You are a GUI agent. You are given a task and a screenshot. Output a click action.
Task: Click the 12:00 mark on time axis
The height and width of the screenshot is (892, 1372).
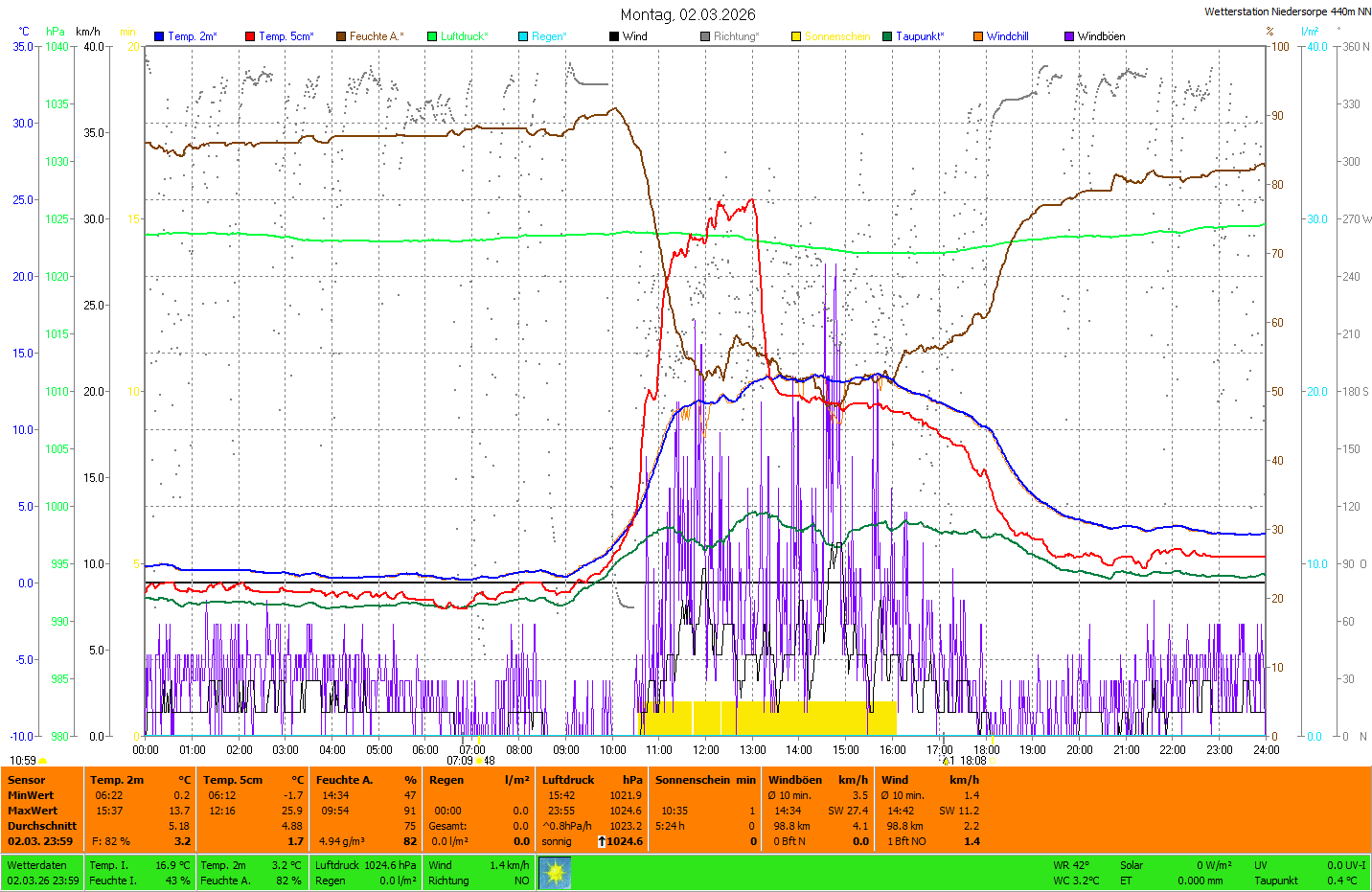point(706,750)
